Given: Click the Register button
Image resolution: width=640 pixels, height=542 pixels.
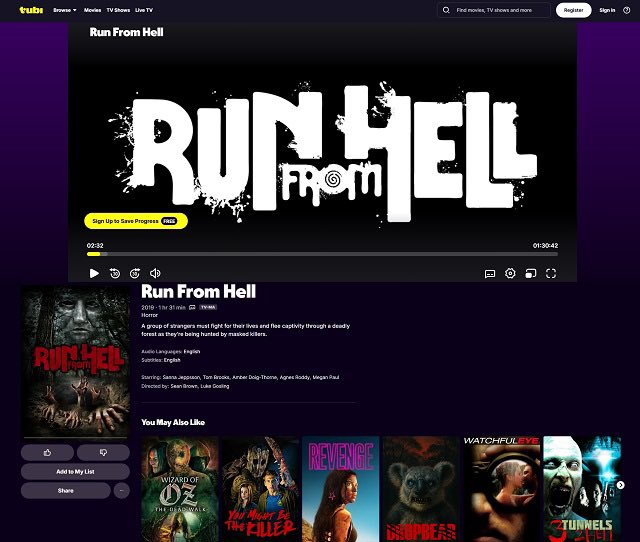Looking at the screenshot, I should tap(573, 10).
